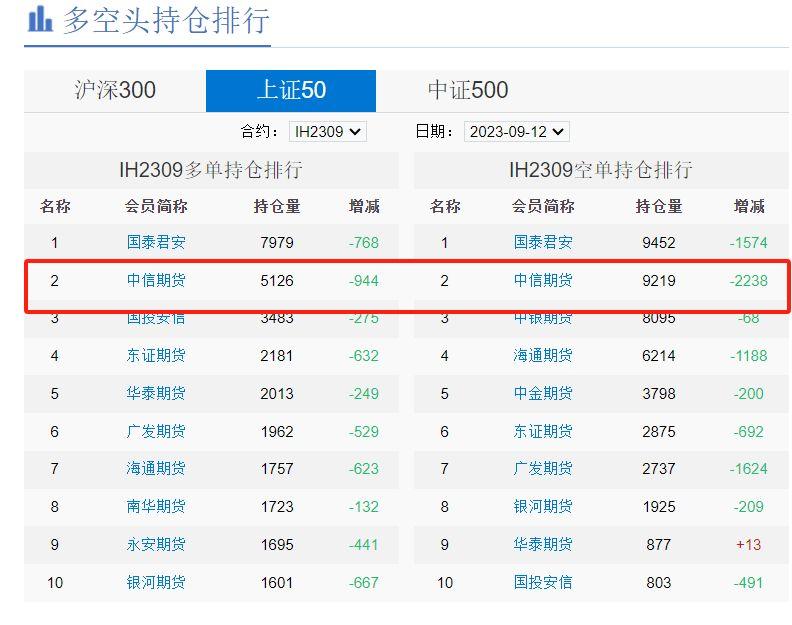Viewport: 792px width, 625px height.
Task: Open 华泰期货 in the long-position ranking
Action: tap(156, 394)
